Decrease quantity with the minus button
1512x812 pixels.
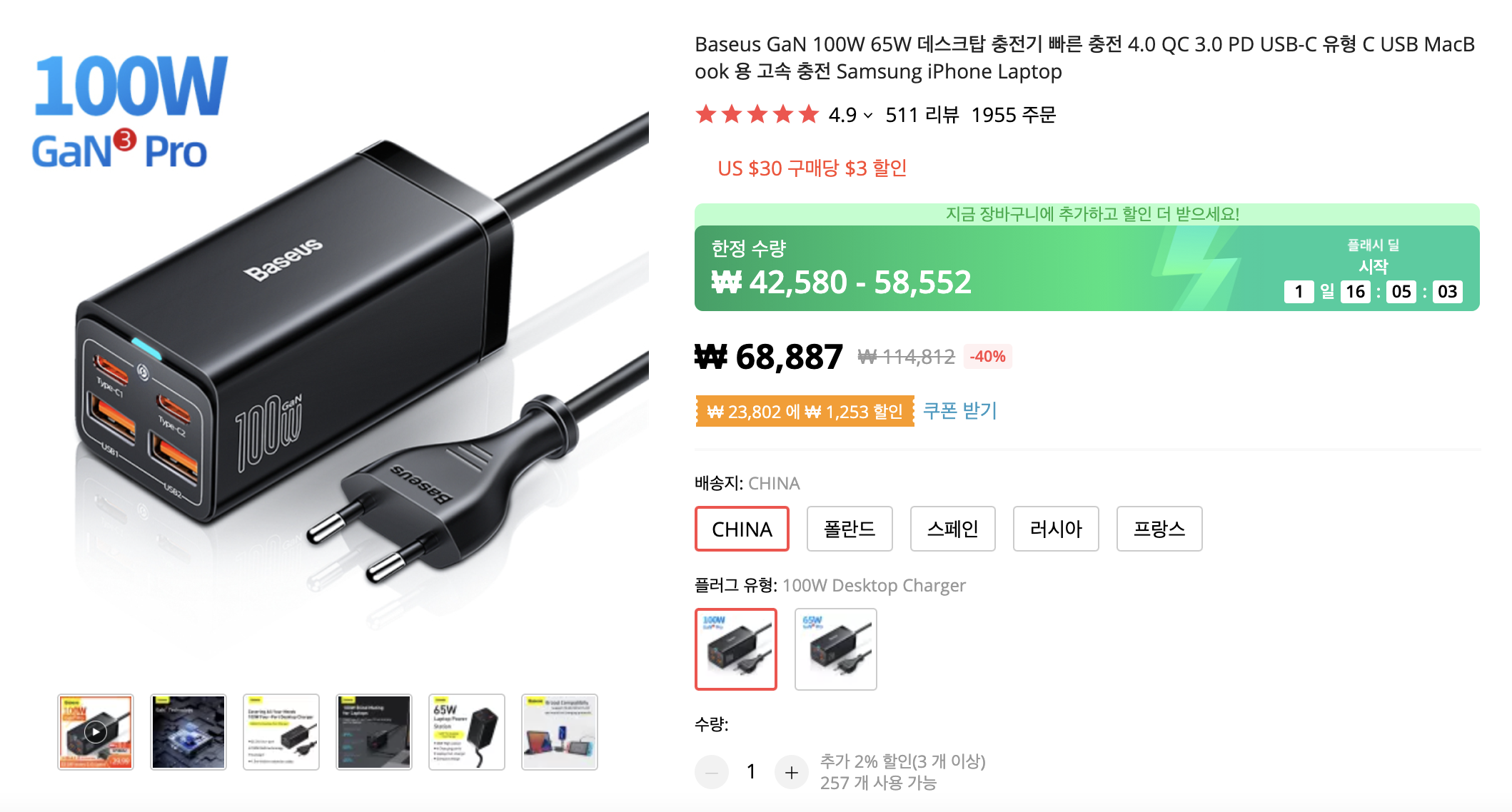pyautogui.click(x=712, y=772)
